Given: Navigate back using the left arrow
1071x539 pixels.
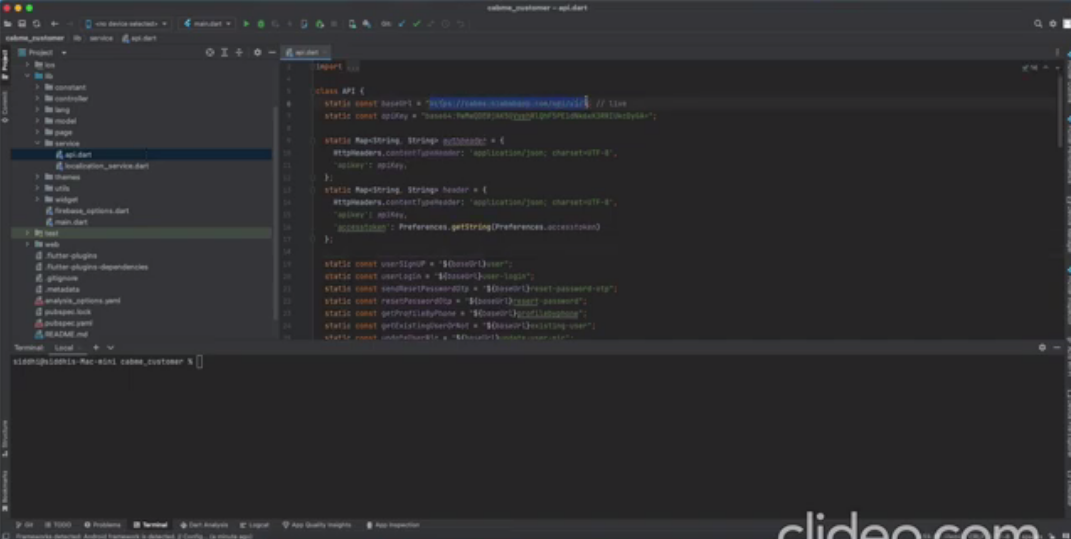Looking at the screenshot, I should click(55, 24).
